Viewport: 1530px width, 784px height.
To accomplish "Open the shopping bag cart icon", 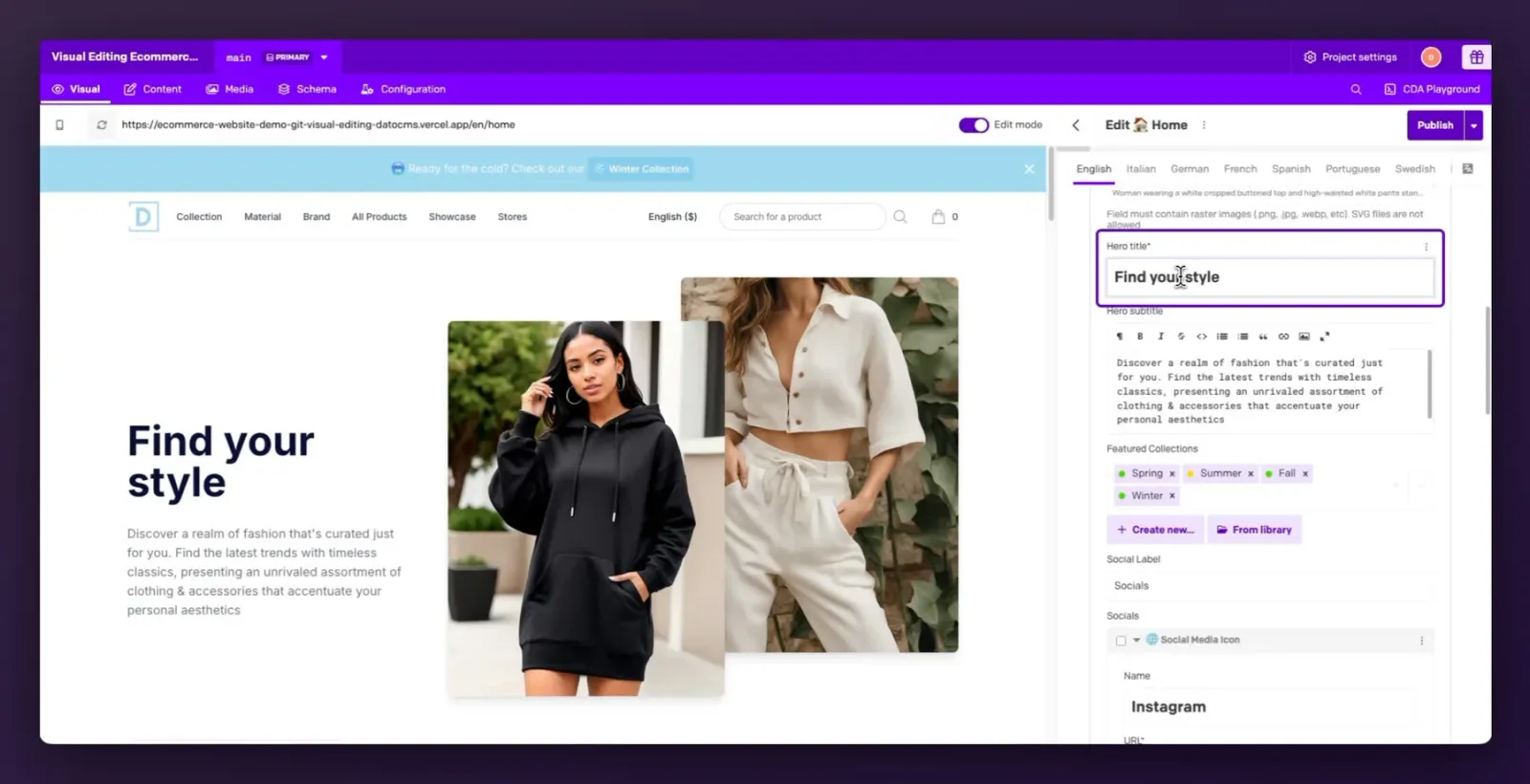I will 938,217.
